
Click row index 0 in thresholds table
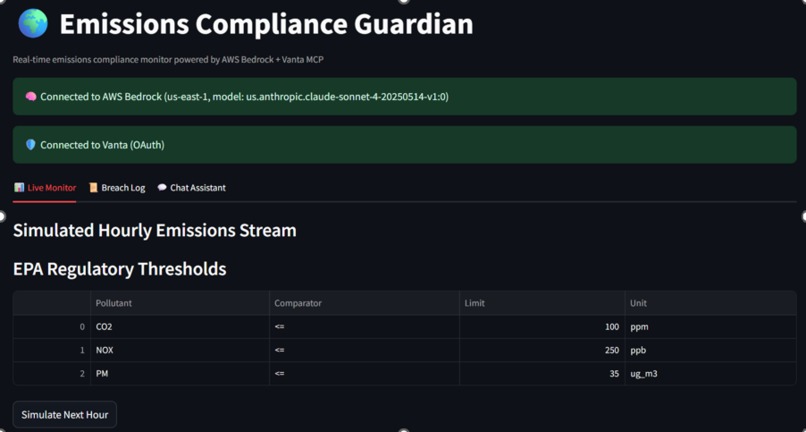[52, 327]
